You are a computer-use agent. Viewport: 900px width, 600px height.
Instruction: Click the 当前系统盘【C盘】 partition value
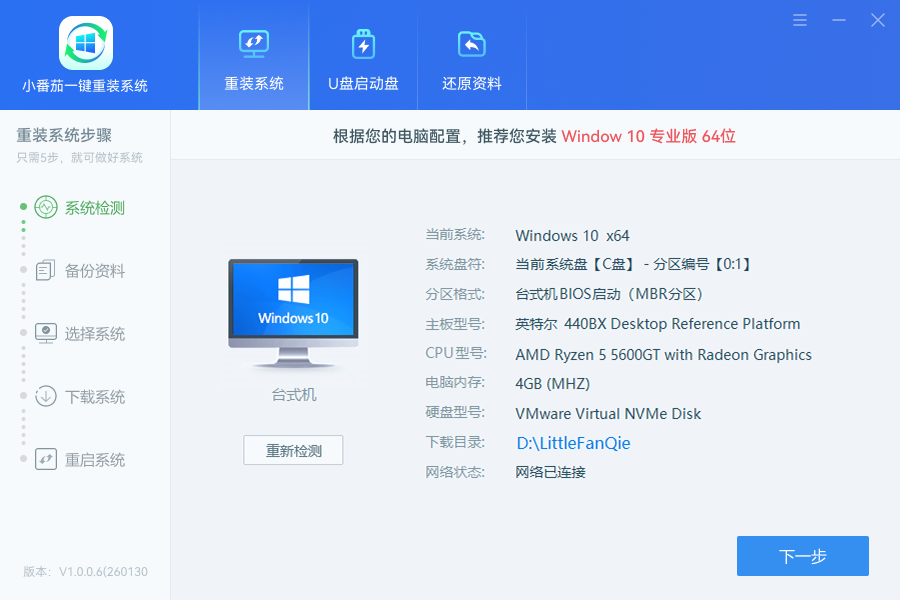tap(633, 265)
